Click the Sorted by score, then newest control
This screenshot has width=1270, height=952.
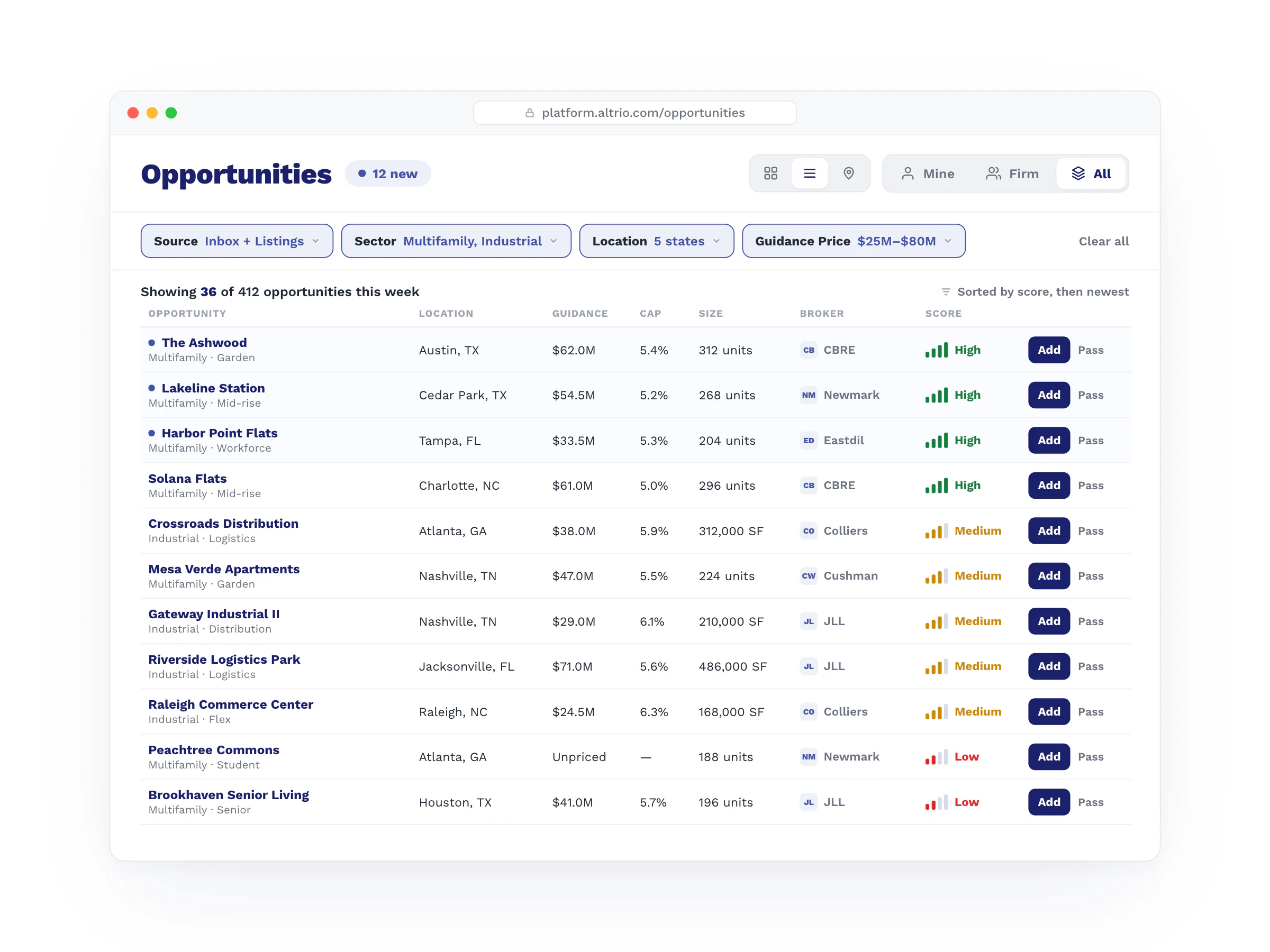(1035, 291)
